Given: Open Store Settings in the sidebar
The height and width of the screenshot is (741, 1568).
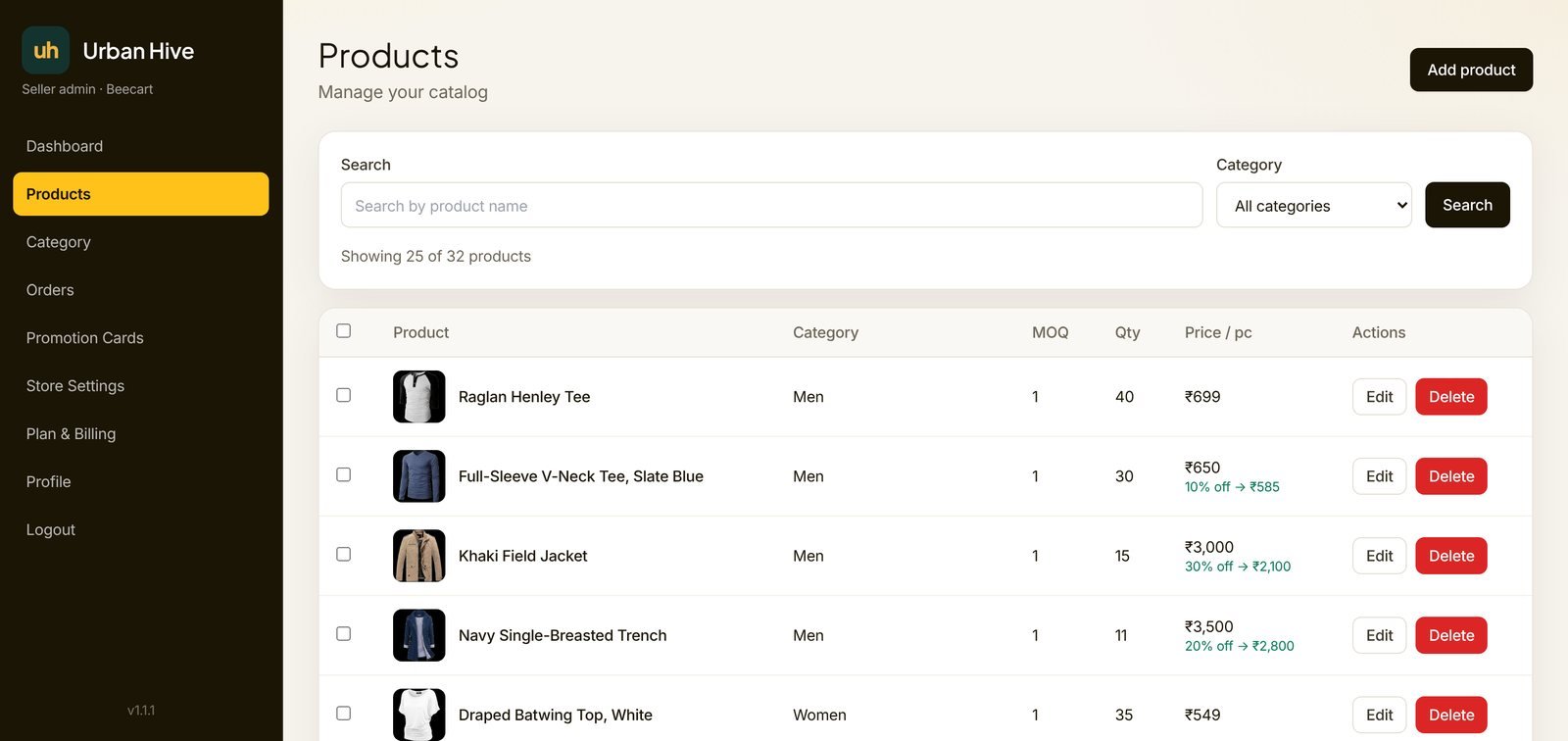Looking at the screenshot, I should 140,386.
